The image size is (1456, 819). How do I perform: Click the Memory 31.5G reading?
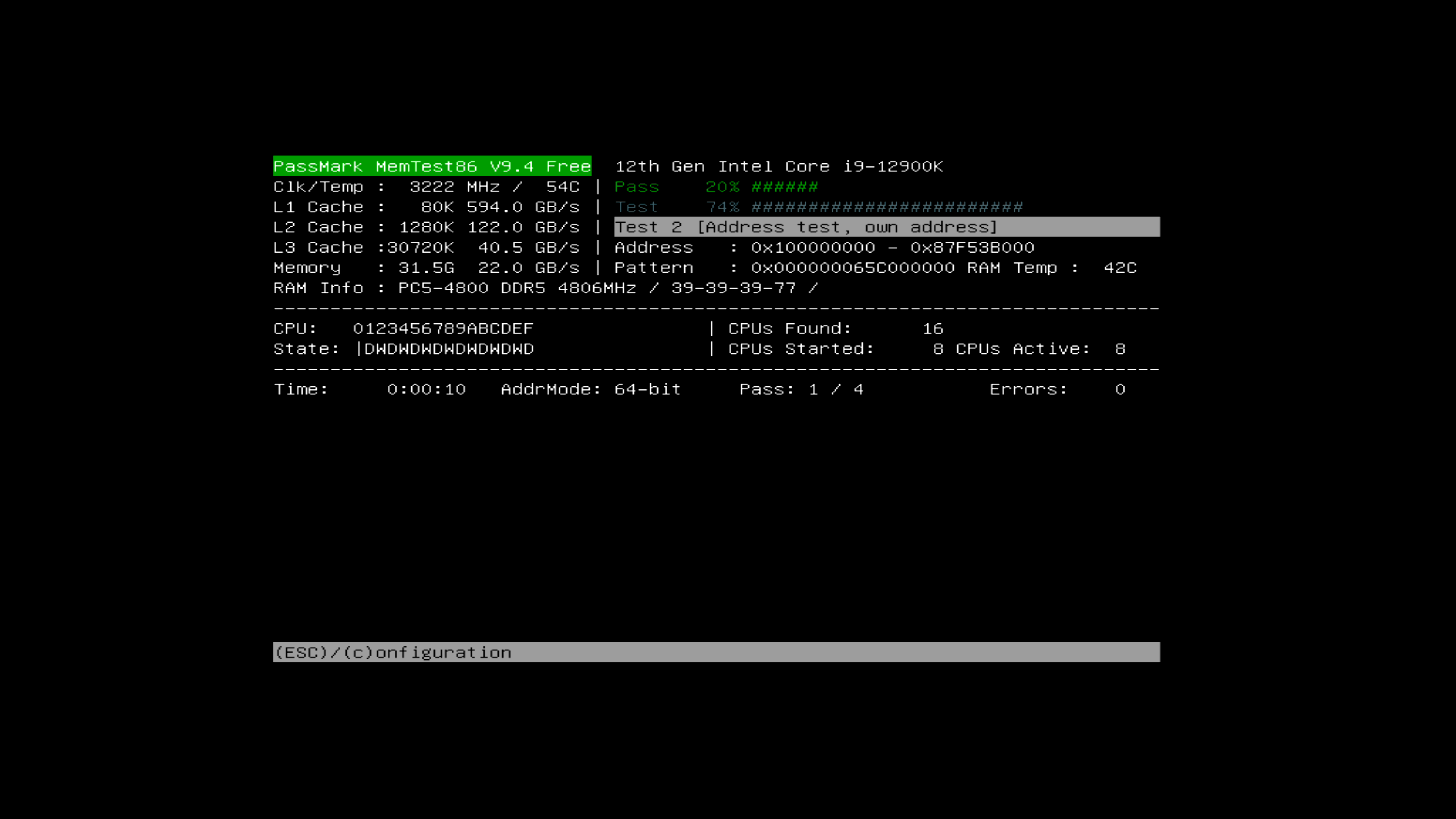(425, 268)
